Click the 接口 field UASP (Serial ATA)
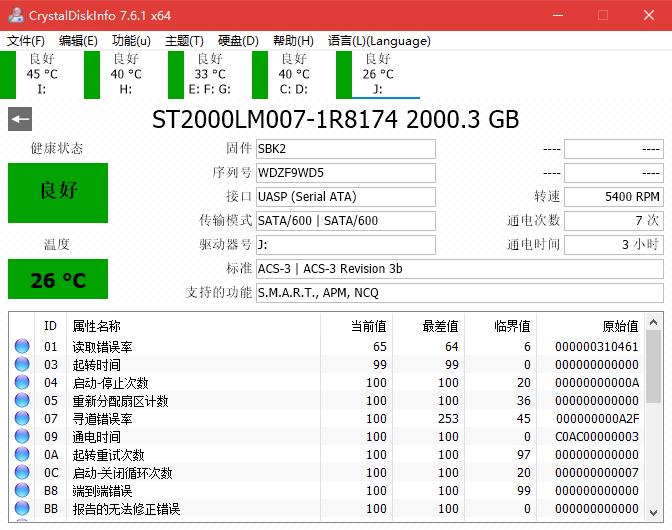Screen dimensions: 672x530 [x=346, y=197]
